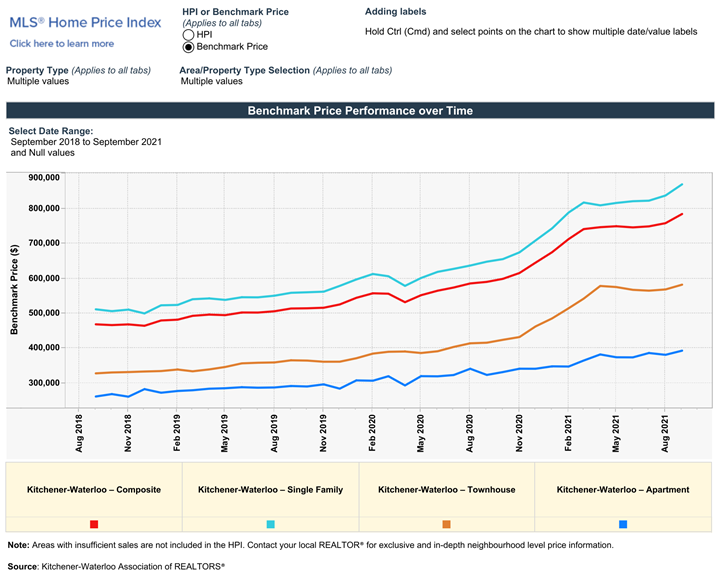
Task: Click the 'Benchmark Price ($)' axis title
Action: click(14, 289)
